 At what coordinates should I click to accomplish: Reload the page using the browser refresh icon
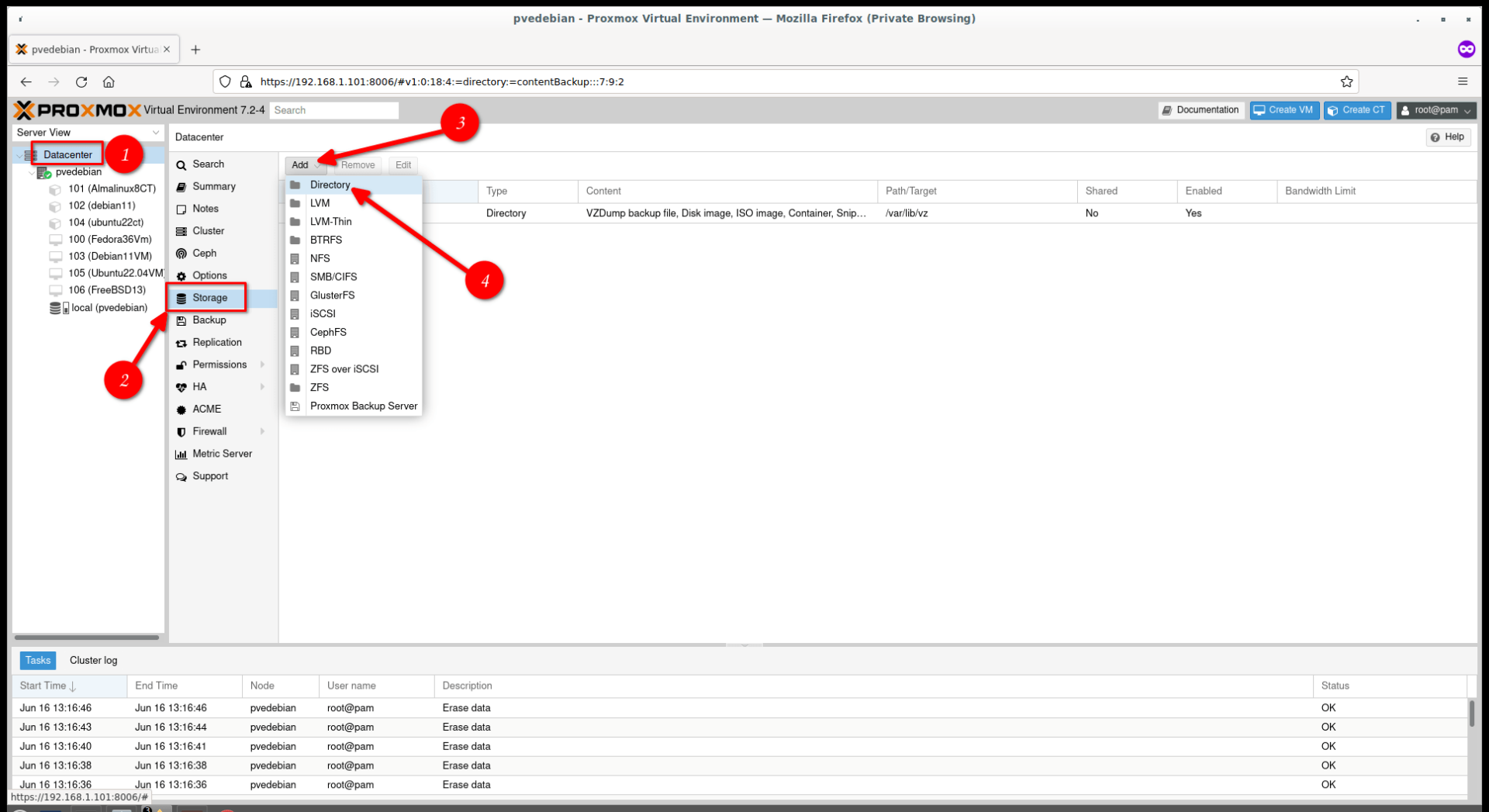(81, 81)
